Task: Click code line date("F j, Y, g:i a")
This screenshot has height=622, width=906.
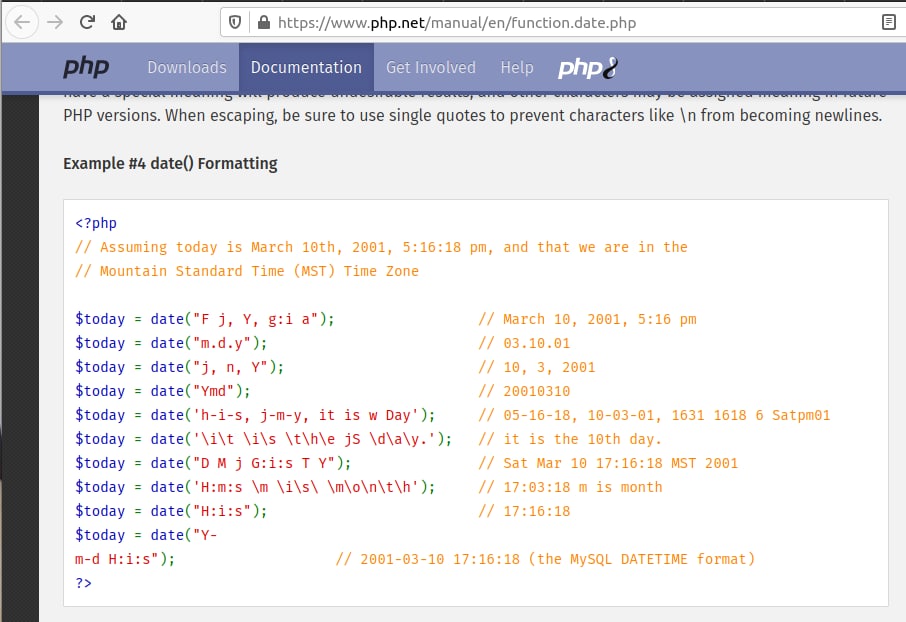Action: click(205, 319)
